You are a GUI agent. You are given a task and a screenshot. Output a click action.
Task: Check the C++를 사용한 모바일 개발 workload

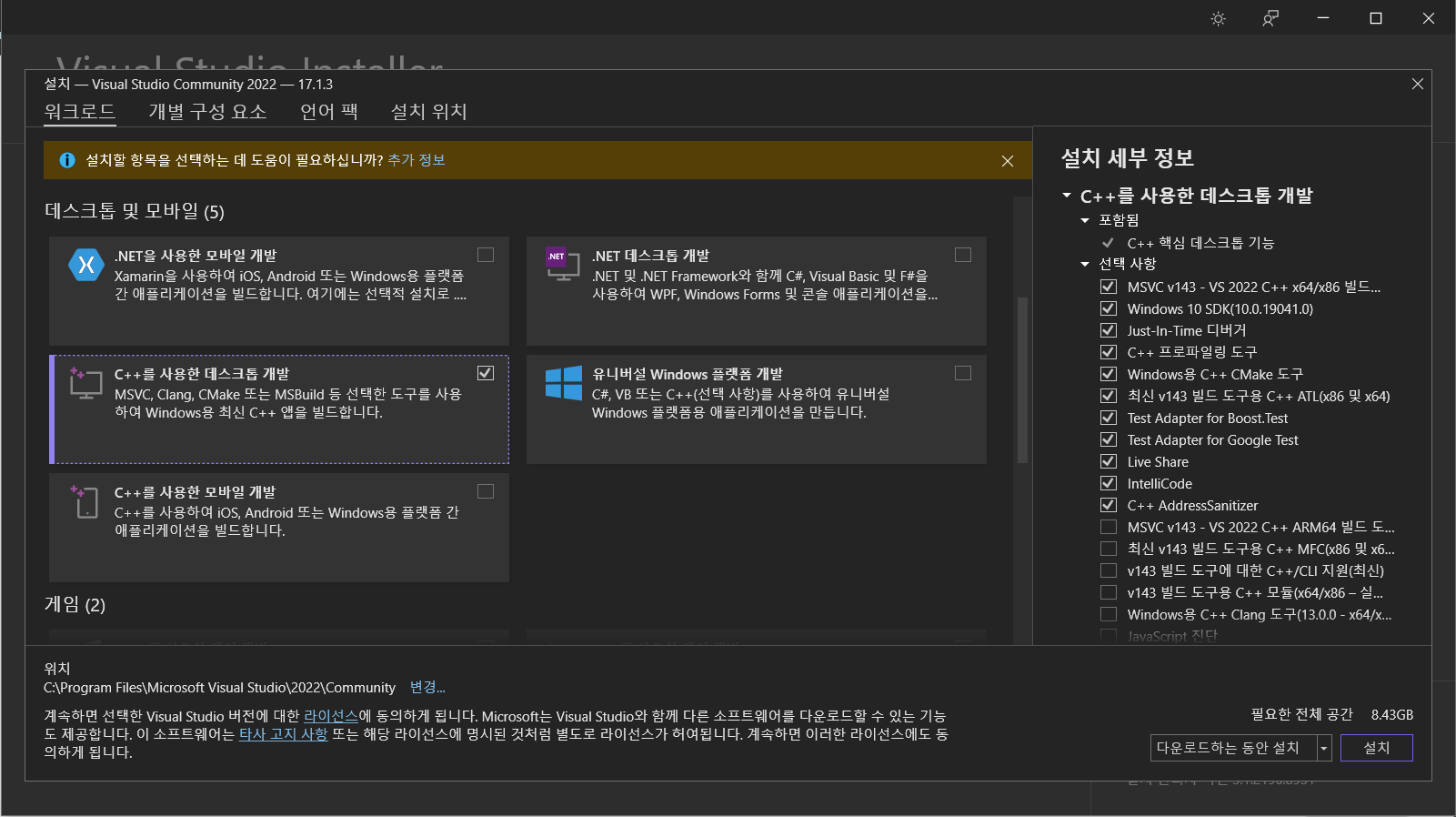486,491
